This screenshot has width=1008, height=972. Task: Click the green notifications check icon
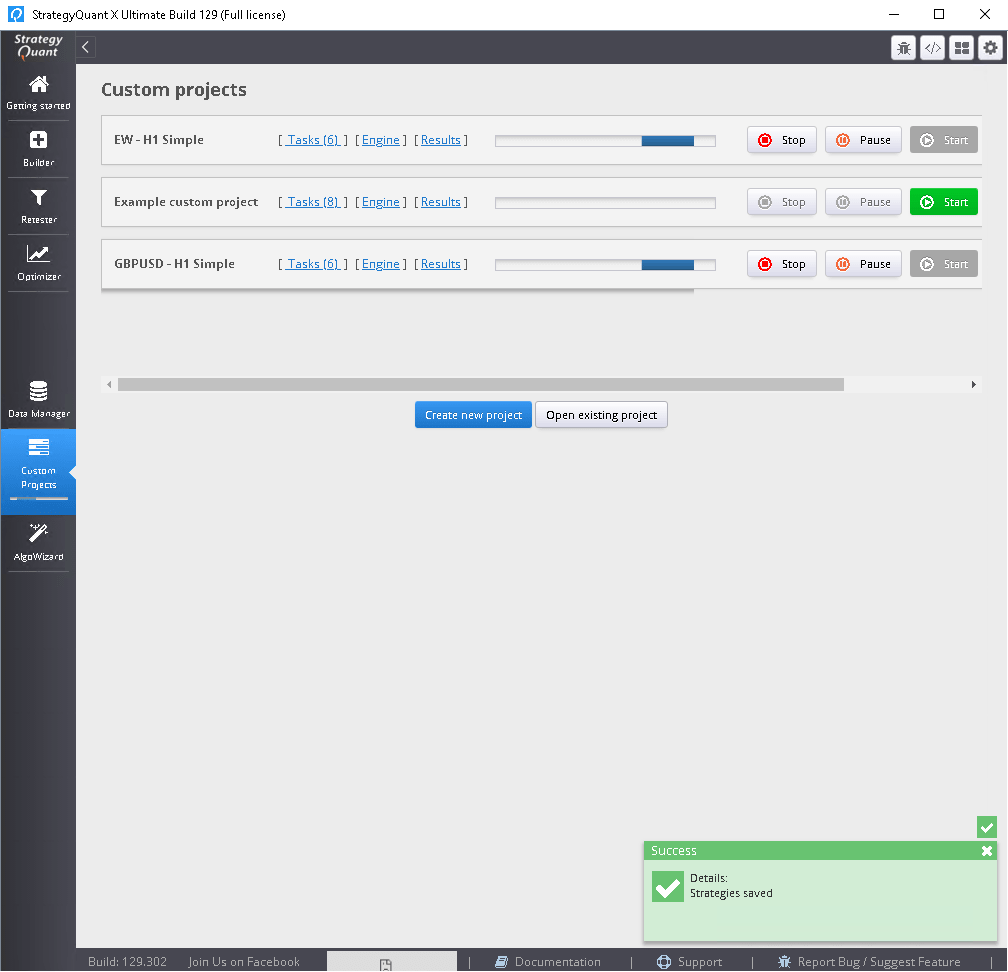point(987,827)
